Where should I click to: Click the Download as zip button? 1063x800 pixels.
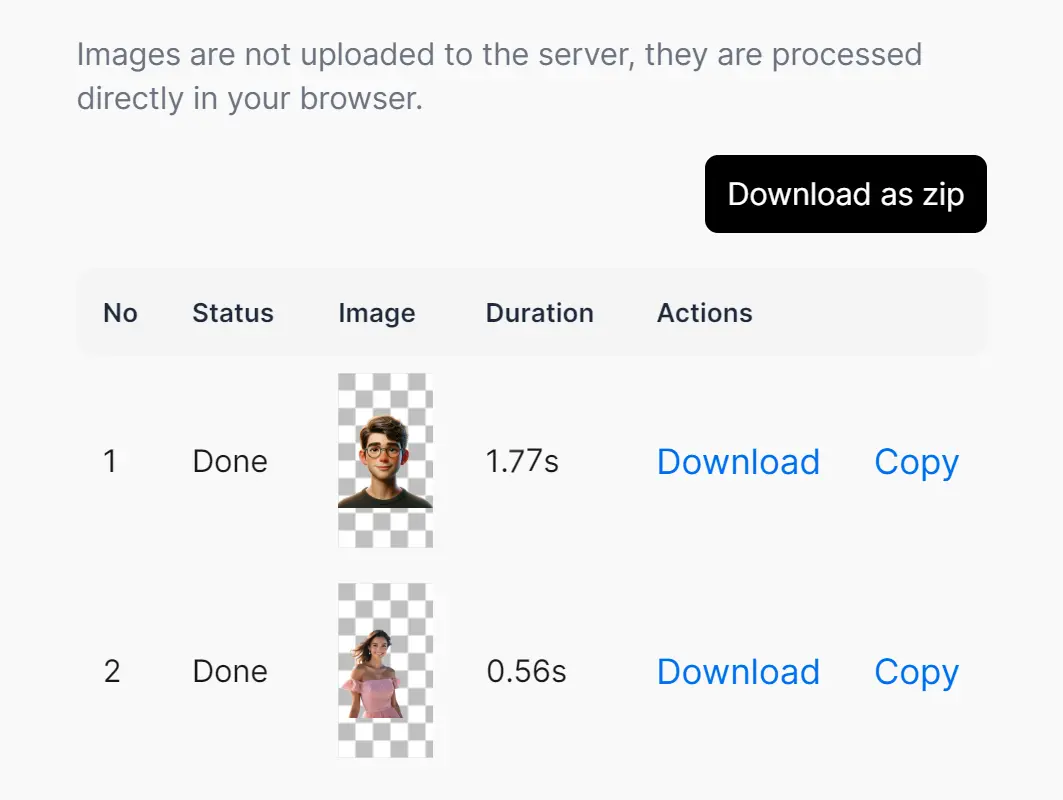pyautogui.click(x=845, y=194)
